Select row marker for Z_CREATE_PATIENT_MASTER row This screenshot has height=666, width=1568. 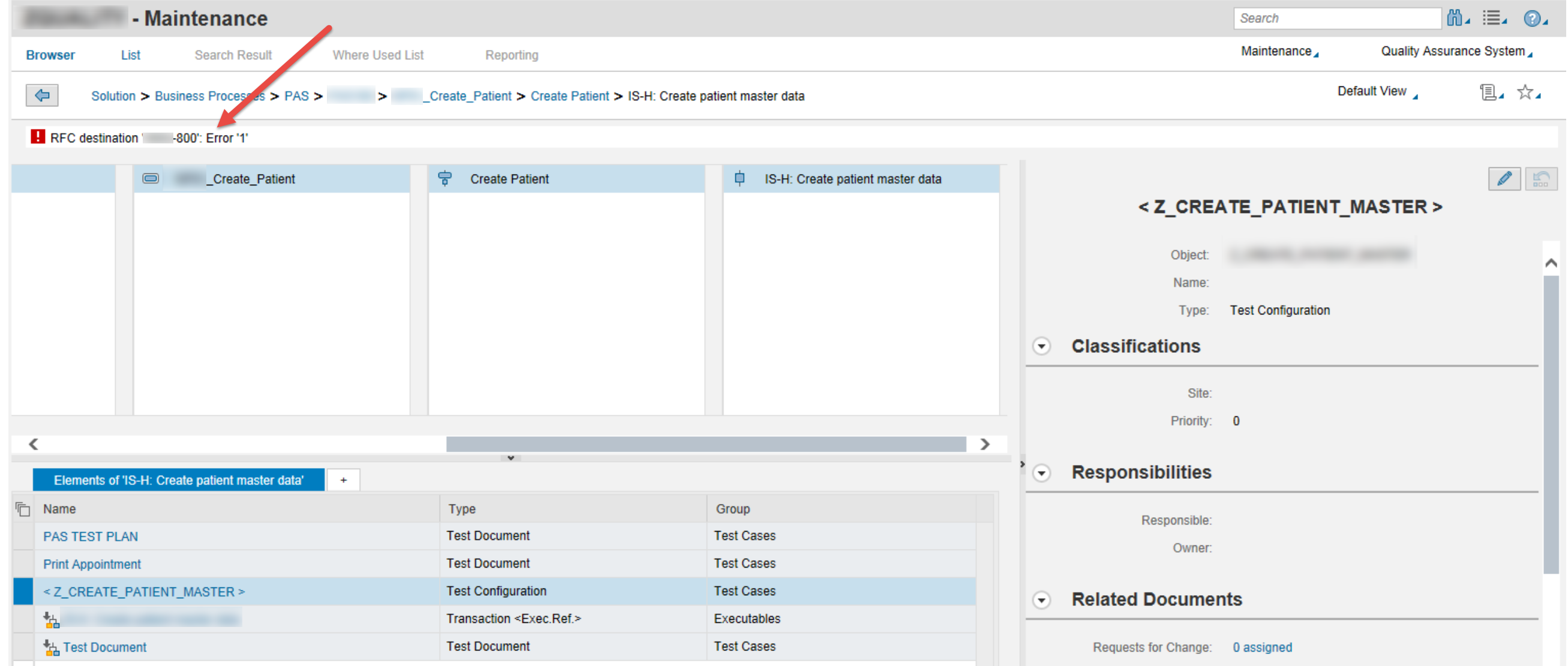pyautogui.click(x=23, y=591)
